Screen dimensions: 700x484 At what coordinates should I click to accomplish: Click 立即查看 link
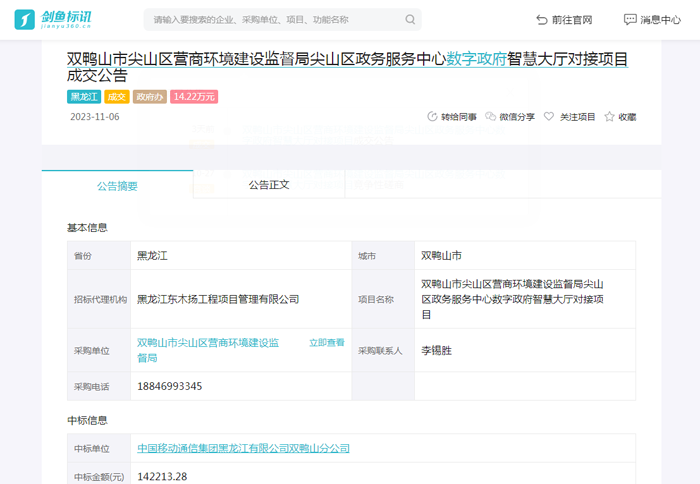(x=327, y=342)
